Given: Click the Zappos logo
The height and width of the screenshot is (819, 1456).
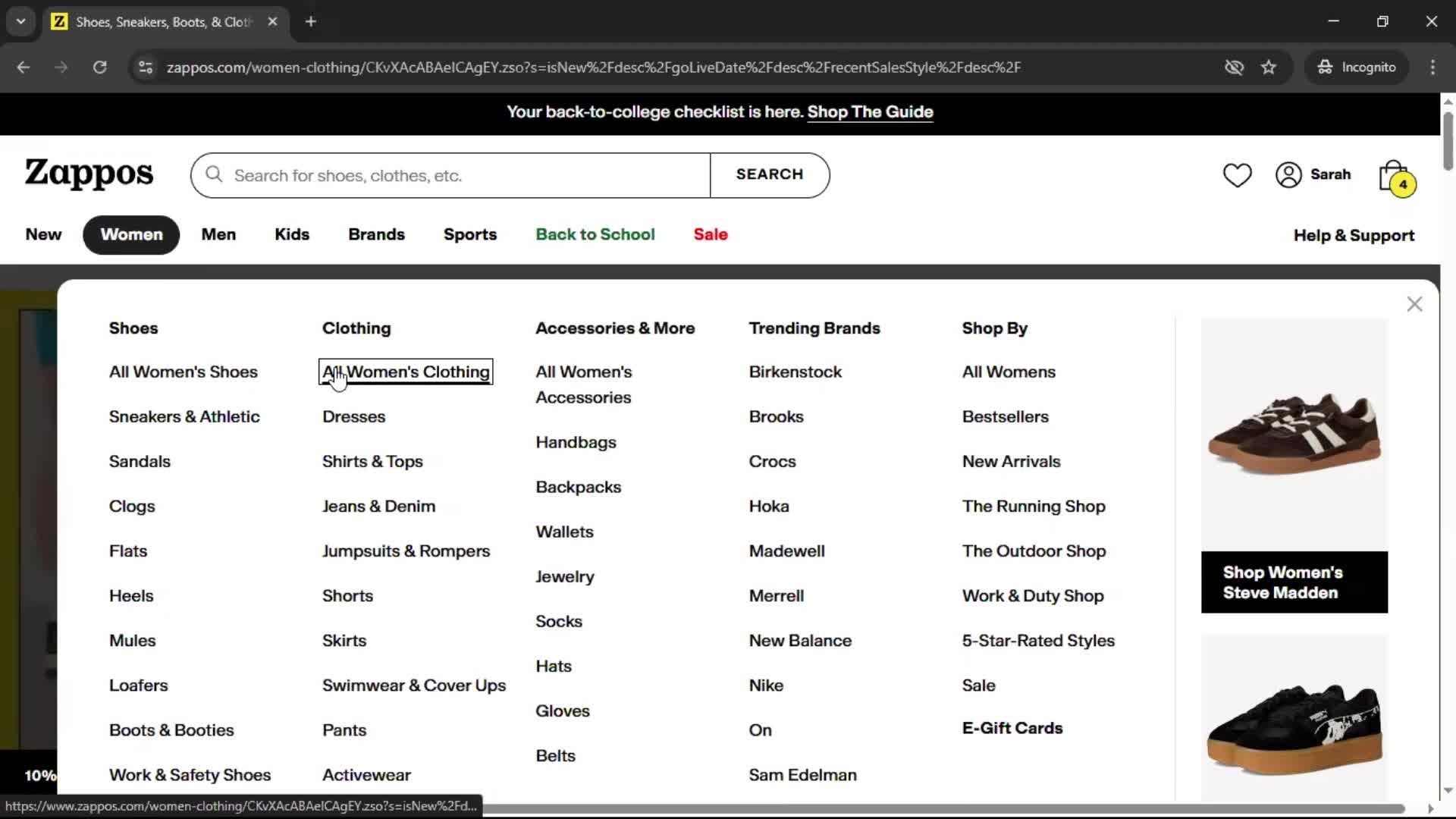Looking at the screenshot, I should tap(89, 174).
